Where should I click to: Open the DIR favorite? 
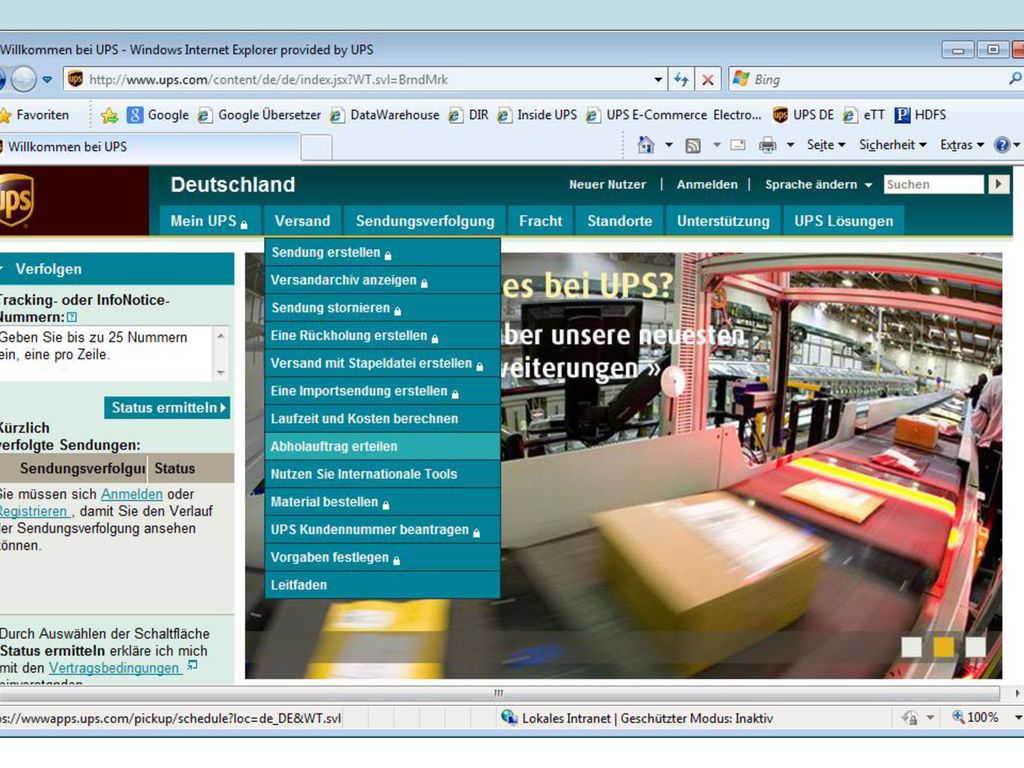tap(468, 115)
